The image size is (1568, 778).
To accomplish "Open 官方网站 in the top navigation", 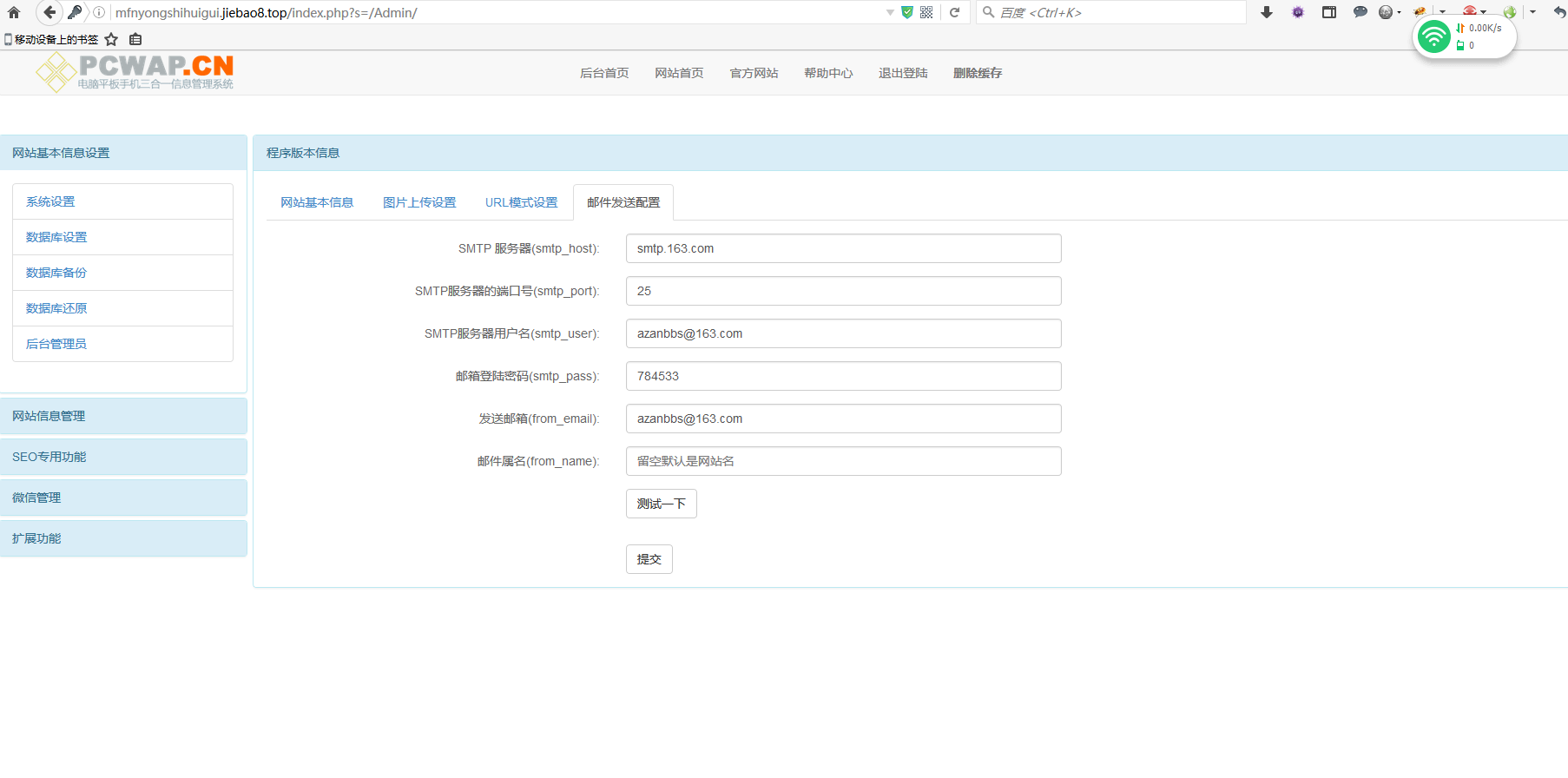I will [754, 73].
